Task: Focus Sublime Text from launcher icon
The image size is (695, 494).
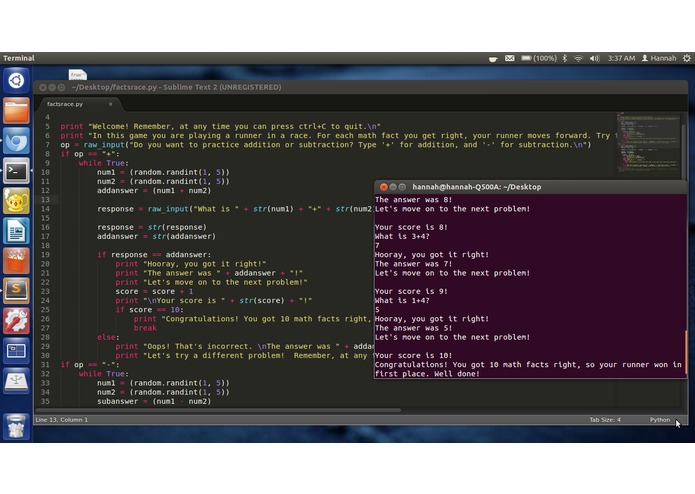Action: click(16, 291)
